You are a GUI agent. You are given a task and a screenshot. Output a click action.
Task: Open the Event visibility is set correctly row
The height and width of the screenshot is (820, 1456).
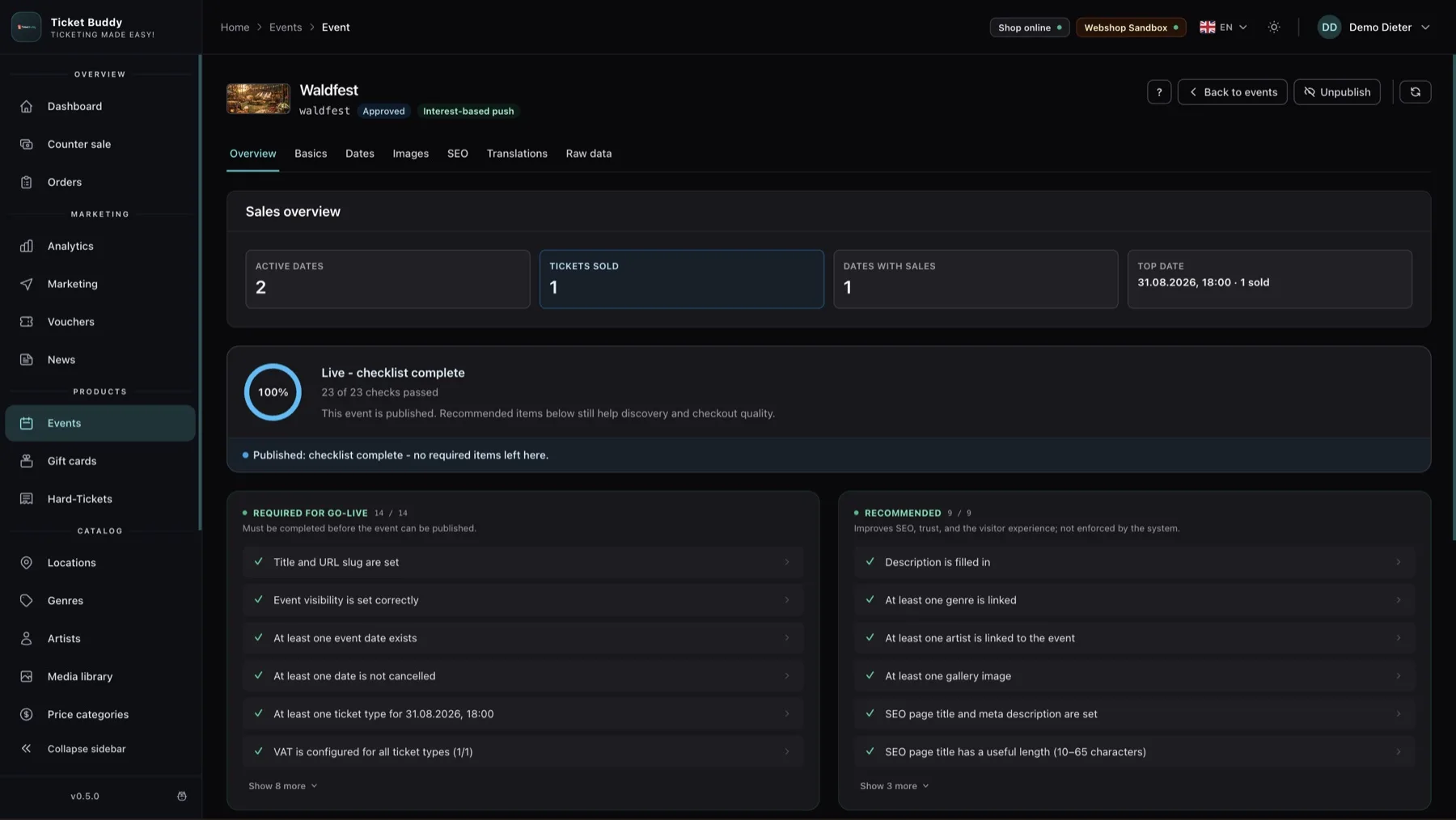pyautogui.click(x=523, y=600)
